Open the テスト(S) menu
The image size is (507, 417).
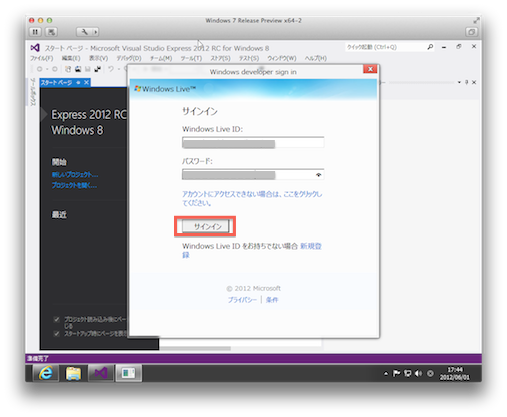point(249,58)
